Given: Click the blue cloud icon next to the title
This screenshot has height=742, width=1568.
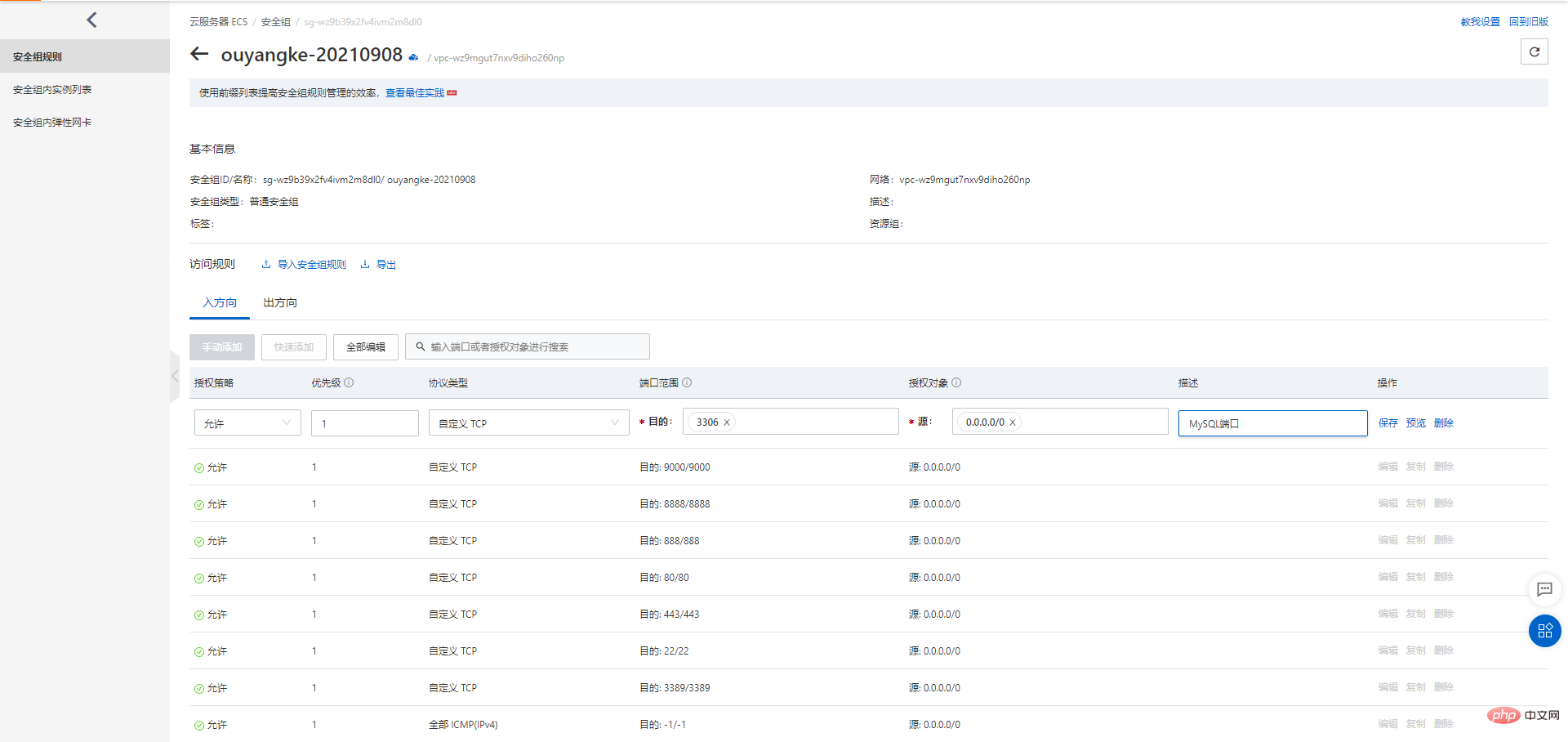Looking at the screenshot, I should tap(414, 57).
